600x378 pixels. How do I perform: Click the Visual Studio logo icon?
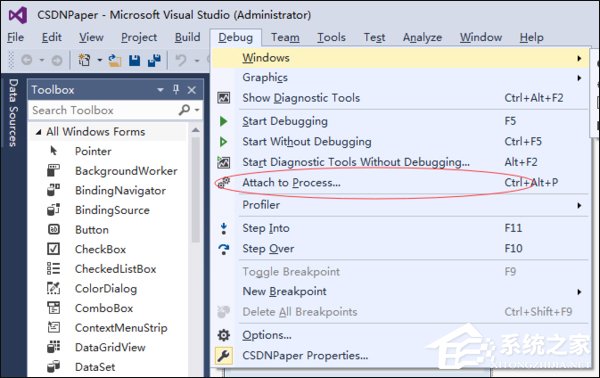pos(18,15)
